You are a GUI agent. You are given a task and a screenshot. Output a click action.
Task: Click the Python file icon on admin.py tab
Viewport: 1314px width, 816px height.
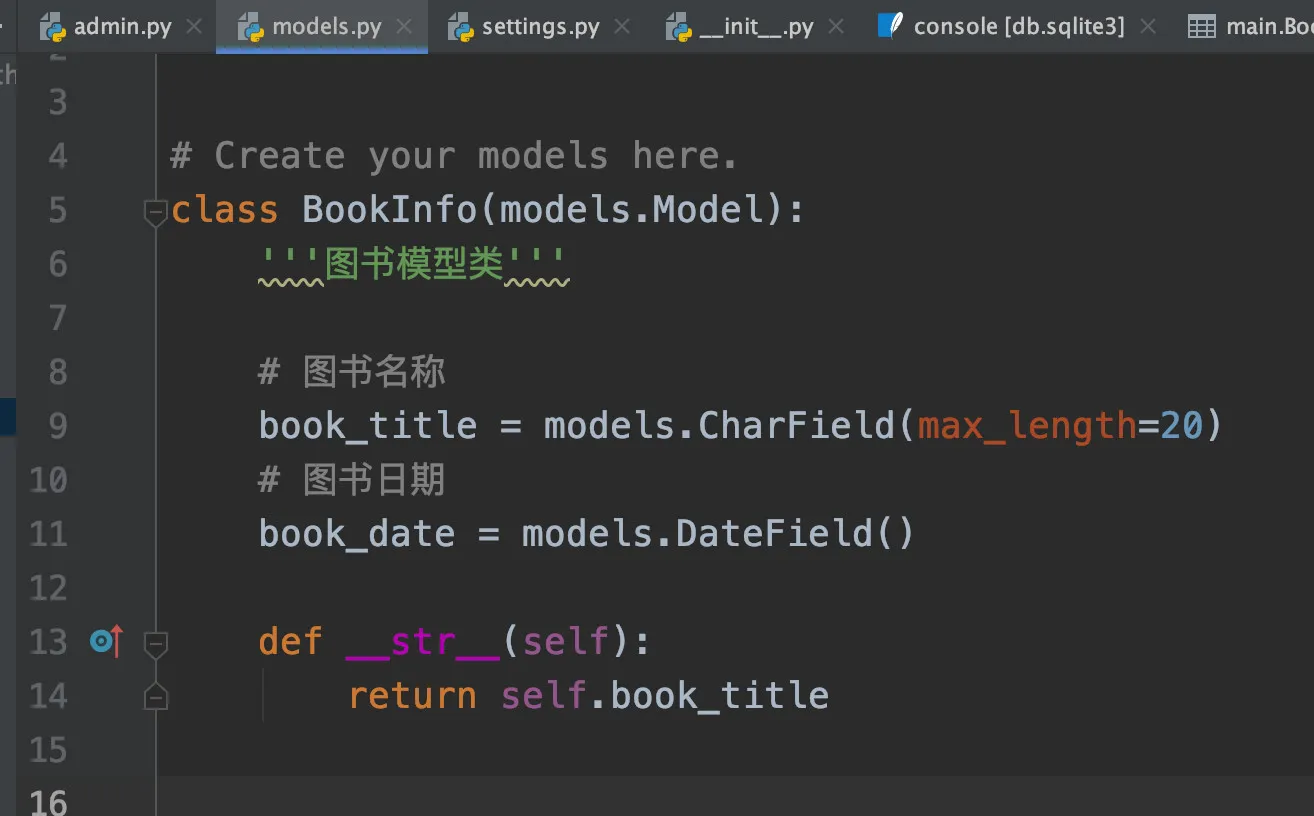point(53,27)
